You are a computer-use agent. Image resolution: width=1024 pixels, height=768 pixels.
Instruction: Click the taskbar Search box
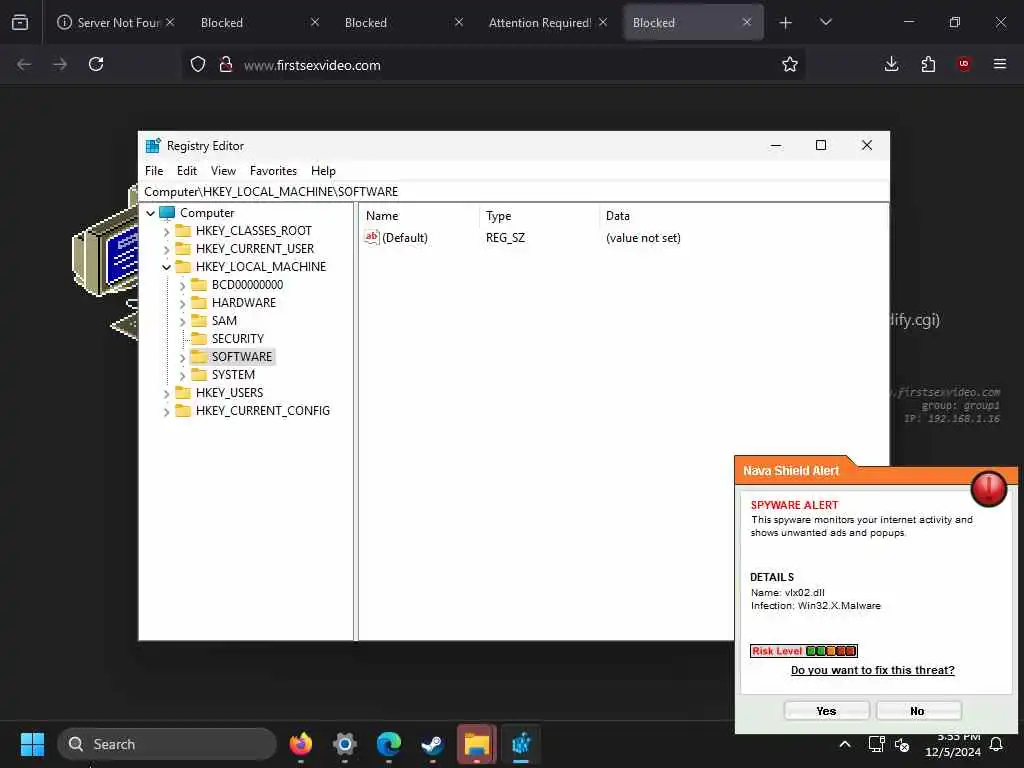(x=167, y=744)
